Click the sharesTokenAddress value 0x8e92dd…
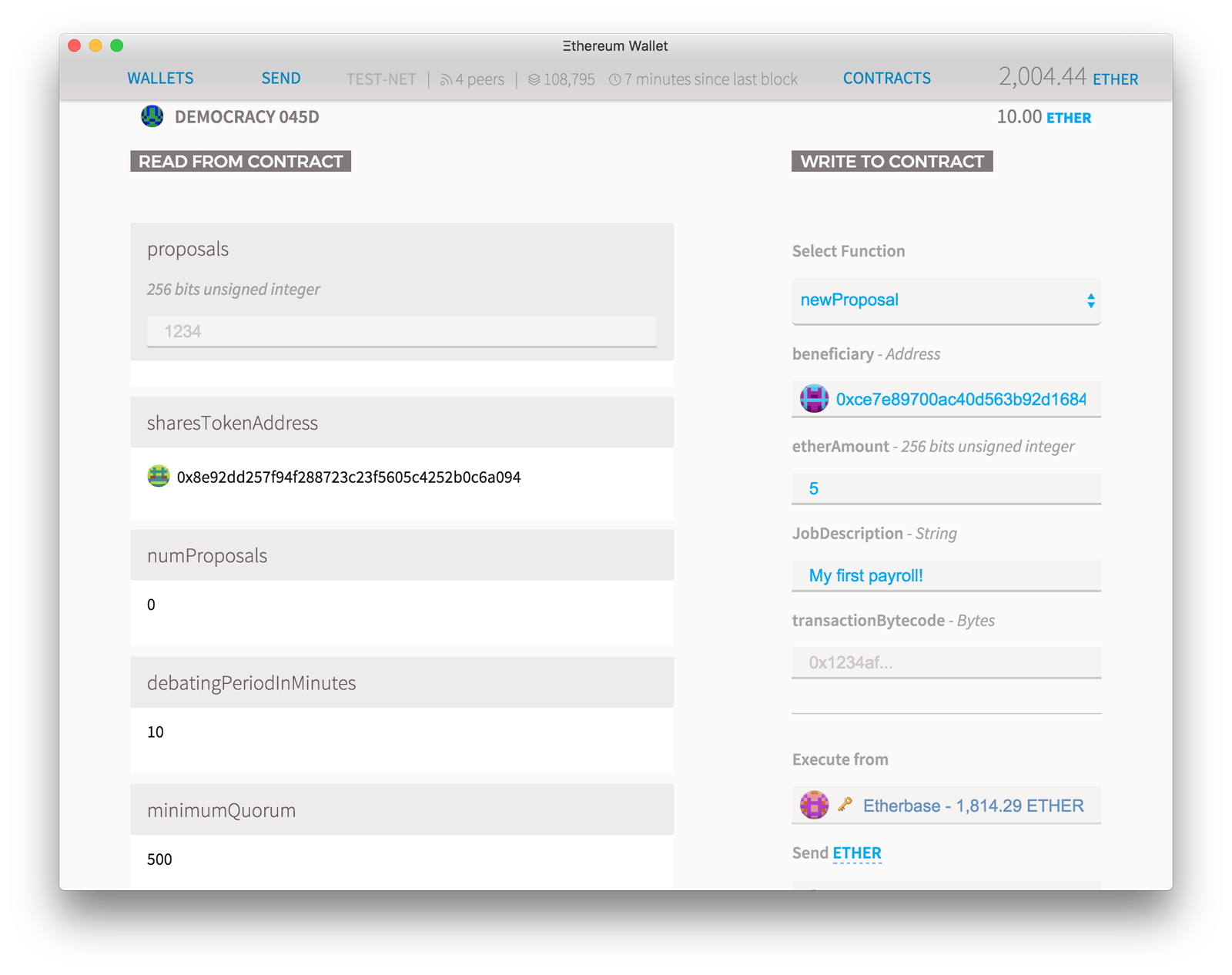This screenshot has height=975, width=1232. (x=349, y=477)
